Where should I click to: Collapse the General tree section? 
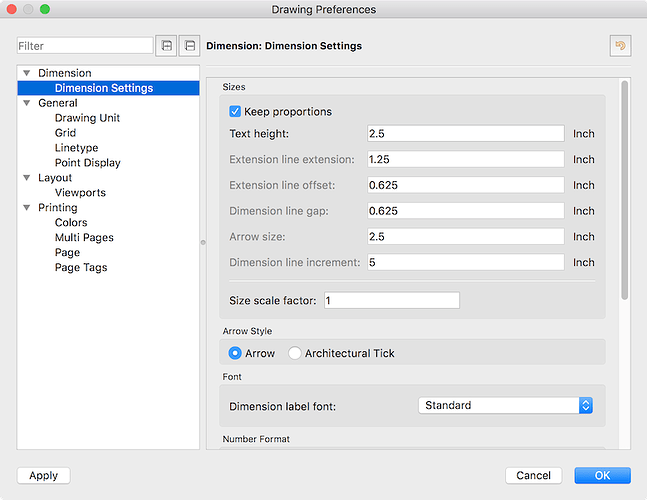pyautogui.click(x=26, y=103)
